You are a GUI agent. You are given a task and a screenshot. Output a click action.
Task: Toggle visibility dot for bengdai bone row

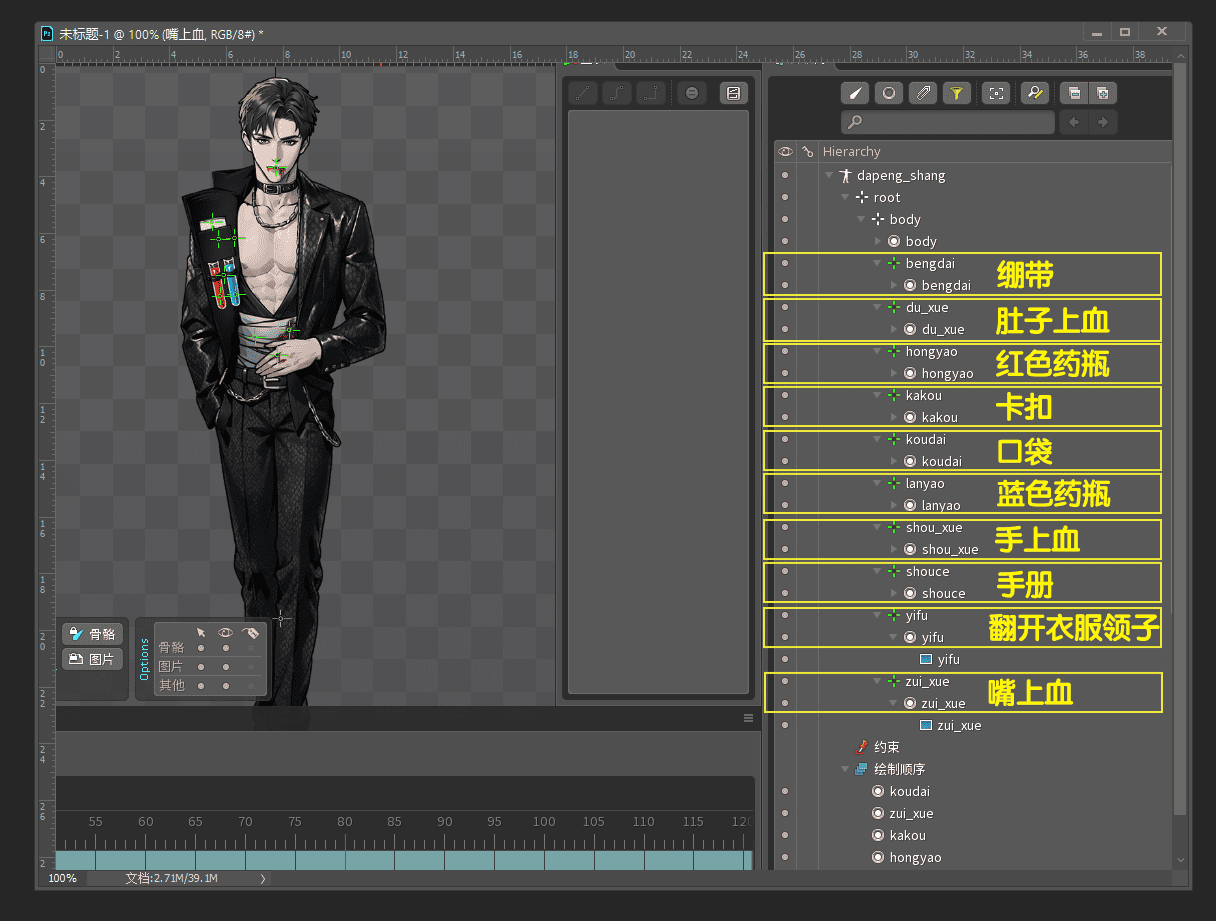click(785, 264)
